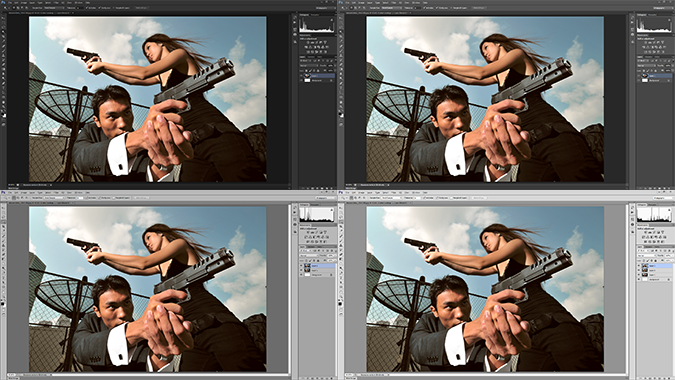This screenshot has height=380, width=675.
Task: Open Sample Size dropdown in bottom-right options bar
Action: (392, 198)
